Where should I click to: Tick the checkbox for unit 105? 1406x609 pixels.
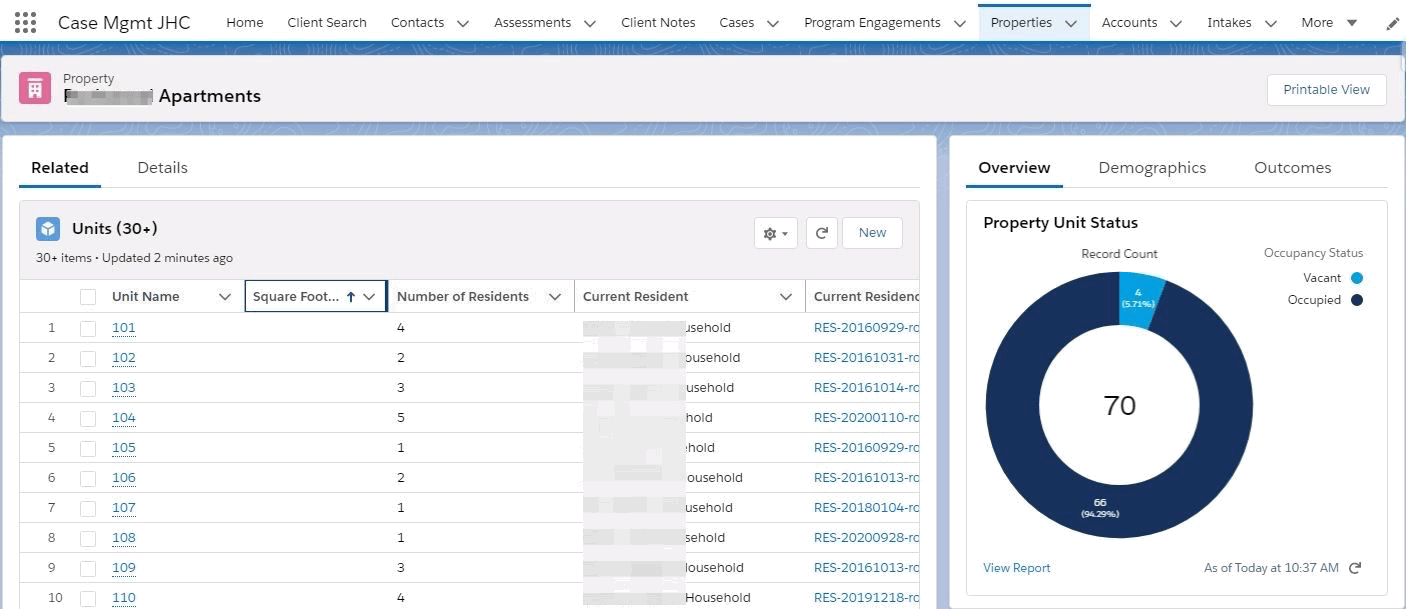click(x=88, y=448)
